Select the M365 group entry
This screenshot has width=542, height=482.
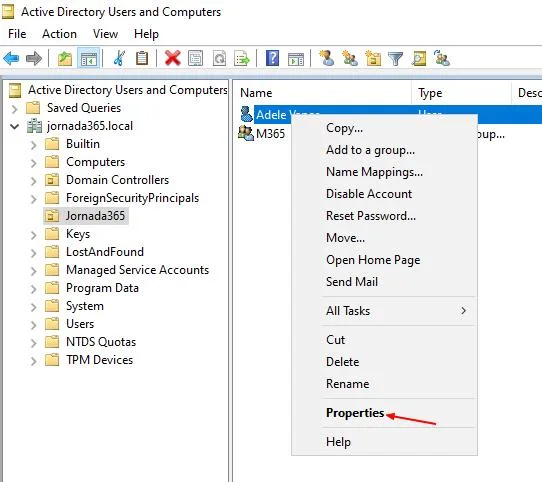tap(270, 133)
